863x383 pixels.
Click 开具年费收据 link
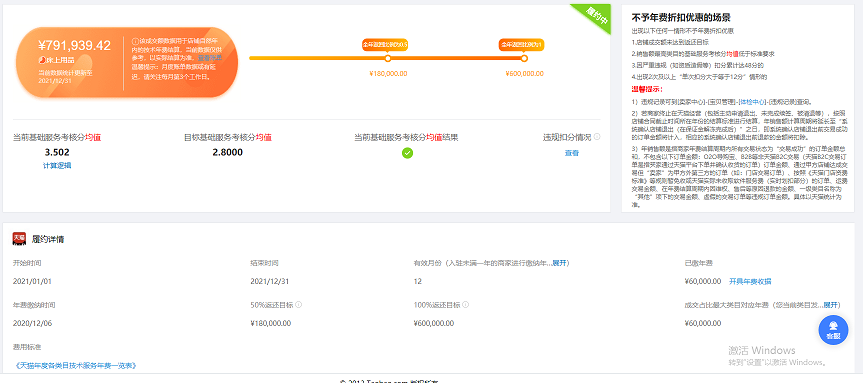pyautogui.click(x=750, y=281)
